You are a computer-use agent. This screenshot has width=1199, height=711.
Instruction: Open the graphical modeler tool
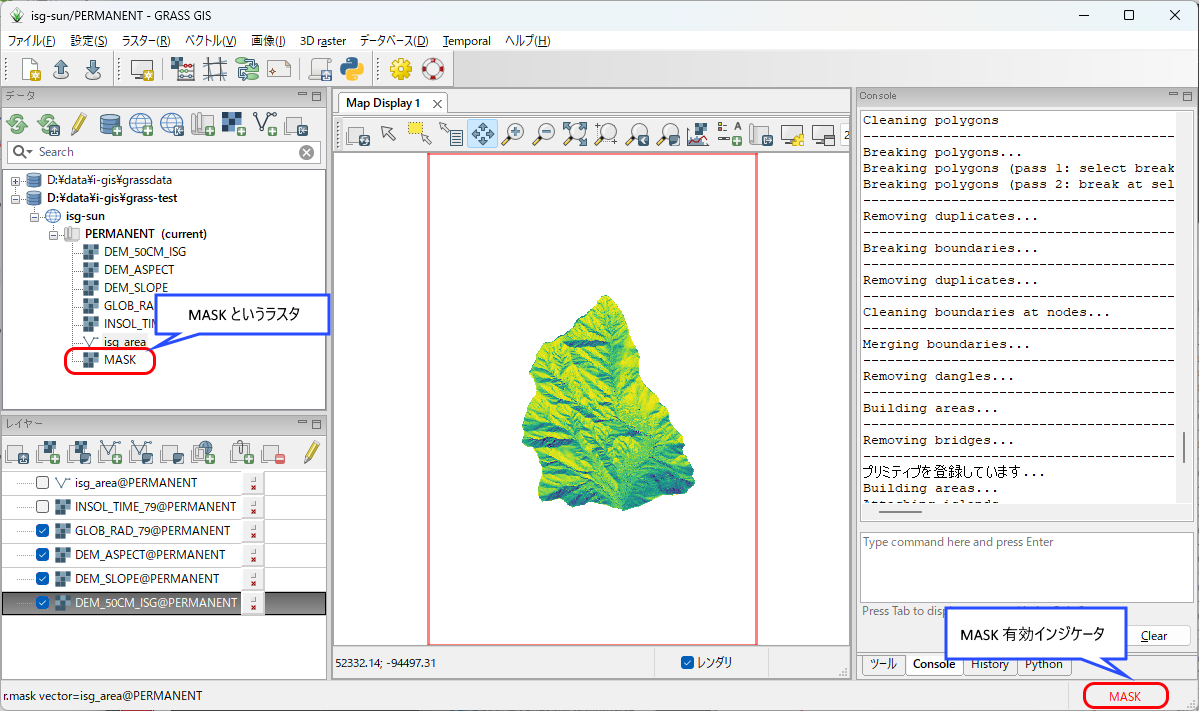click(x=247, y=69)
